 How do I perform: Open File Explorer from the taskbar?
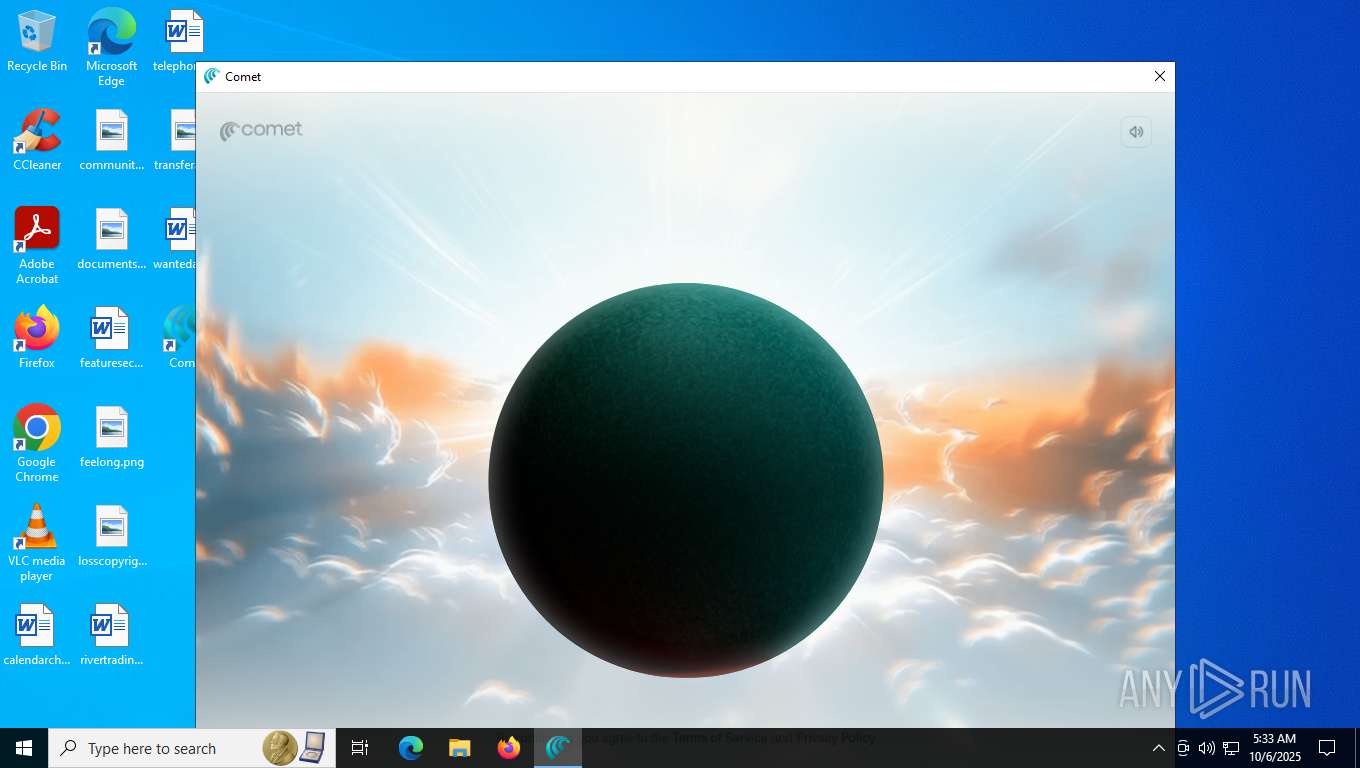[x=460, y=748]
